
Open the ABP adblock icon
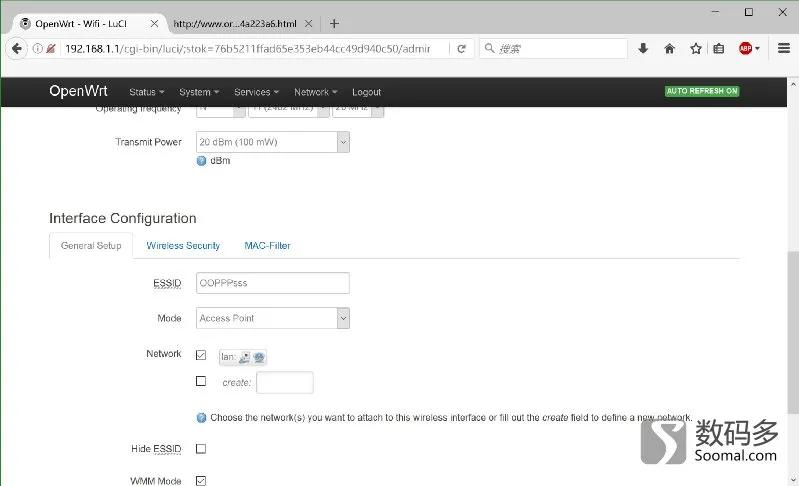click(745, 48)
